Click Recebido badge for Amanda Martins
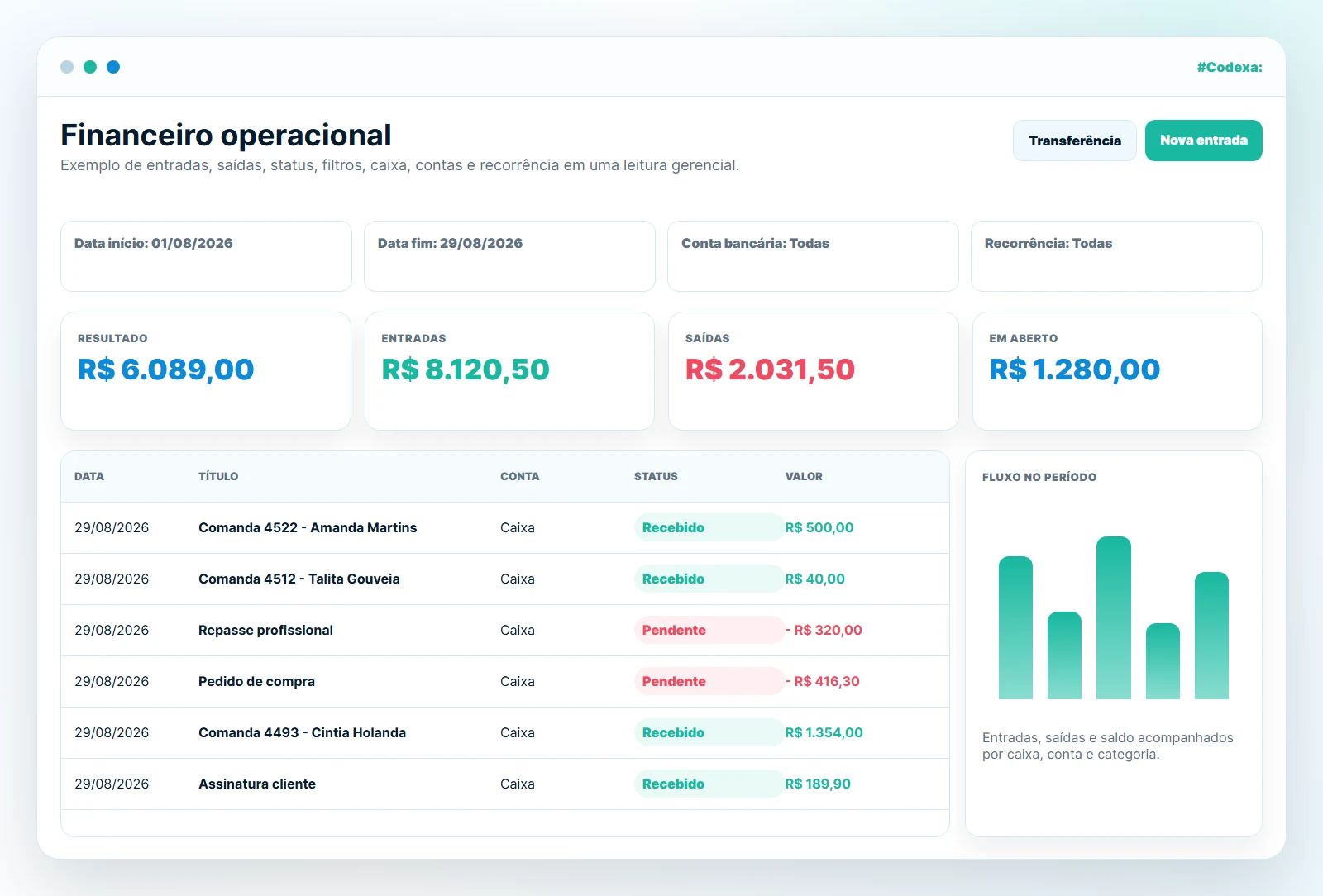1323x896 pixels. click(709, 528)
